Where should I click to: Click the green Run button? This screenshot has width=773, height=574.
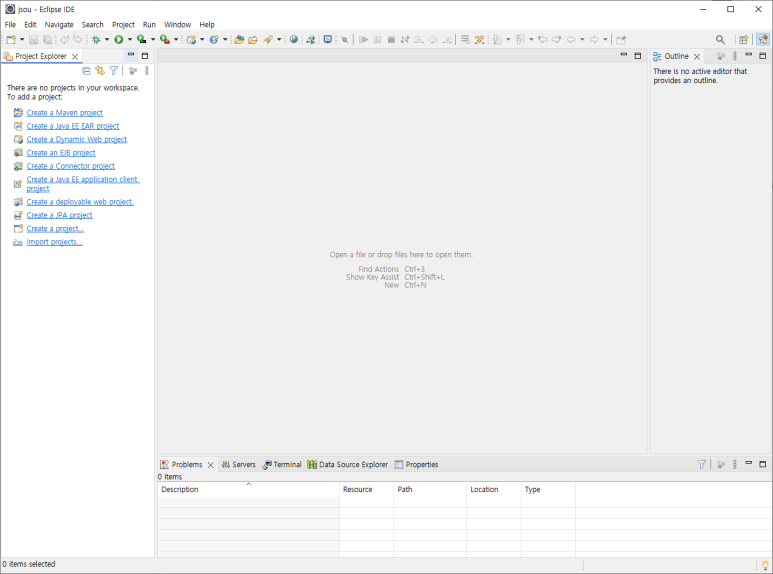[x=119, y=39]
